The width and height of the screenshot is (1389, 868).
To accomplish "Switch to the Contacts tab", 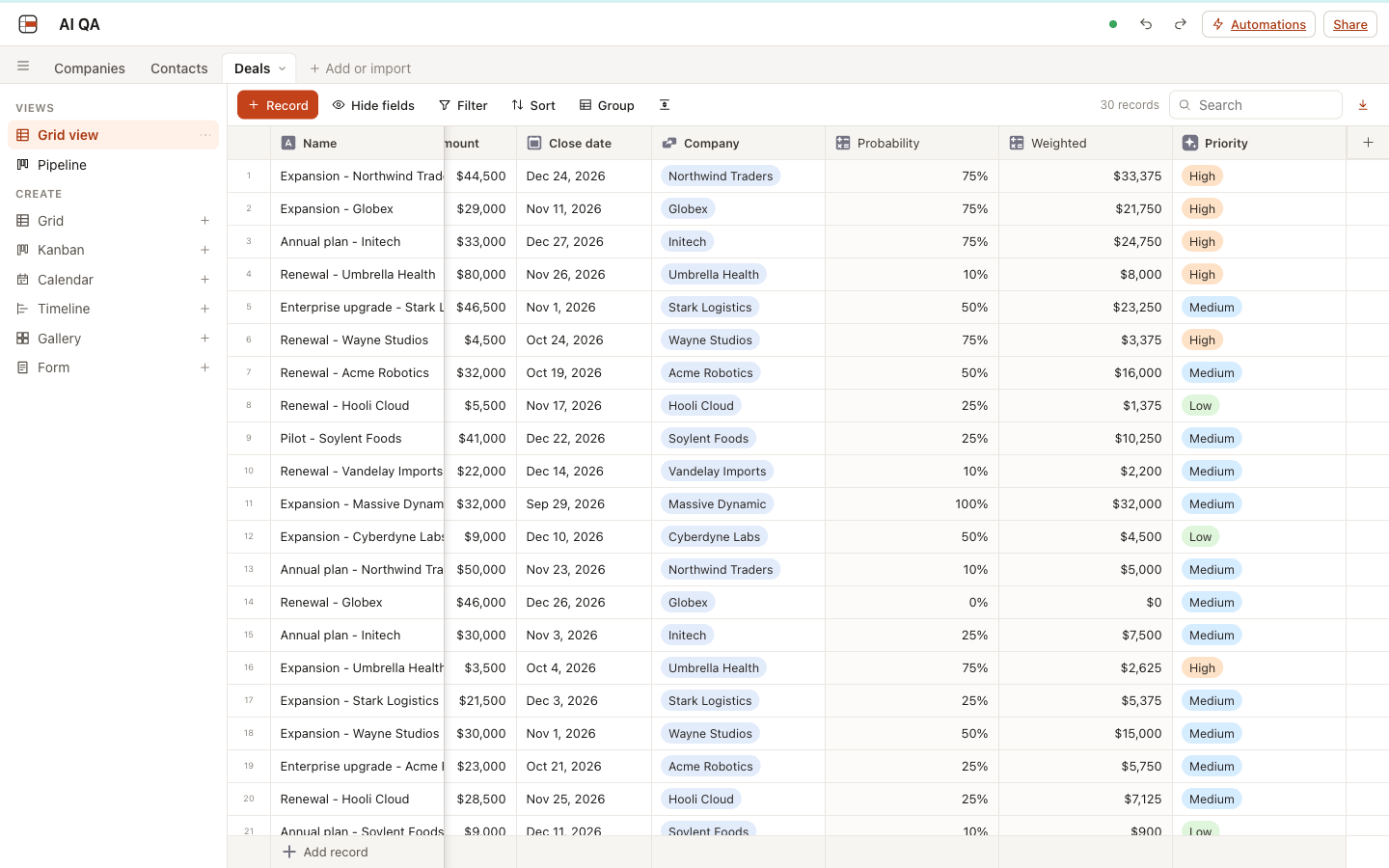I will point(179,68).
